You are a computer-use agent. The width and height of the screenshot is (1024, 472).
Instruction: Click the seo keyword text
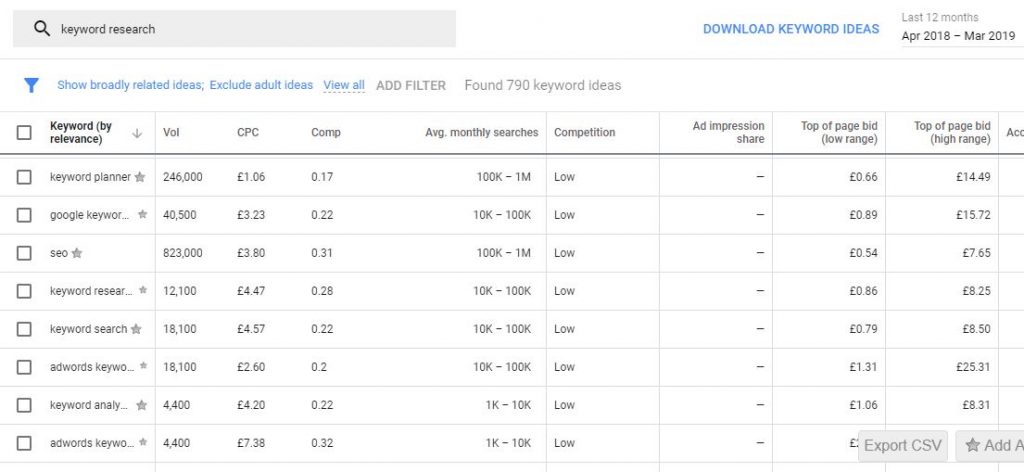click(59, 253)
